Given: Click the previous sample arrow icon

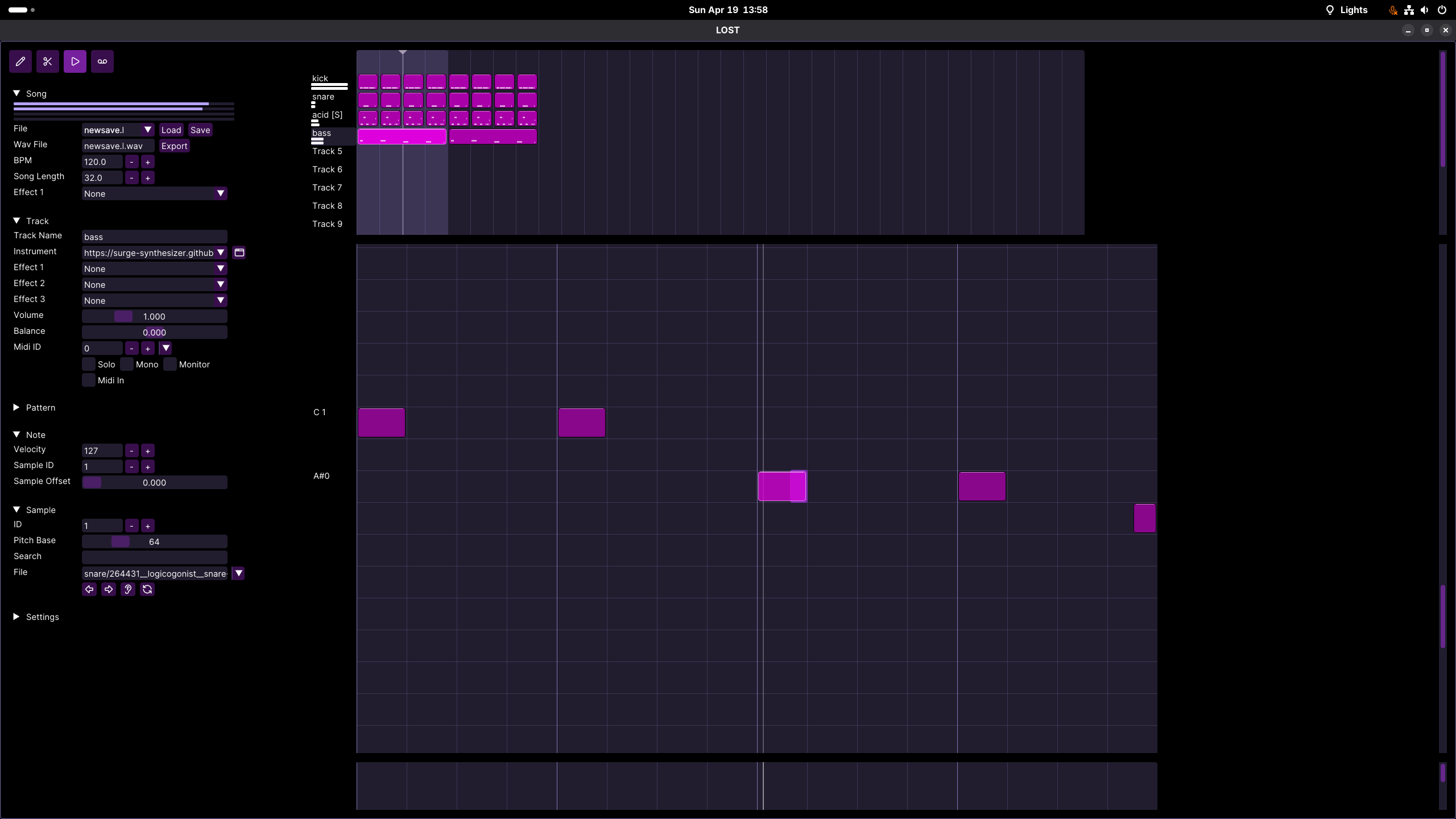Looking at the screenshot, I should coord(89,589).
